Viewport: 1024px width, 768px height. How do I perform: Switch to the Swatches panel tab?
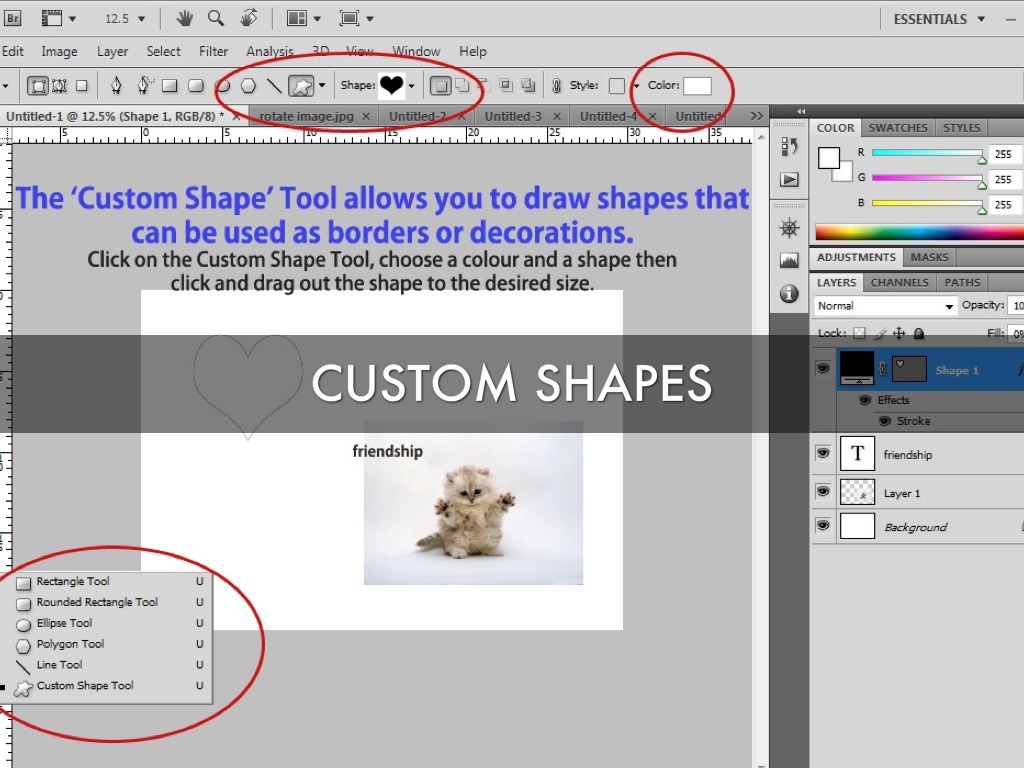[x=897, y=128]
